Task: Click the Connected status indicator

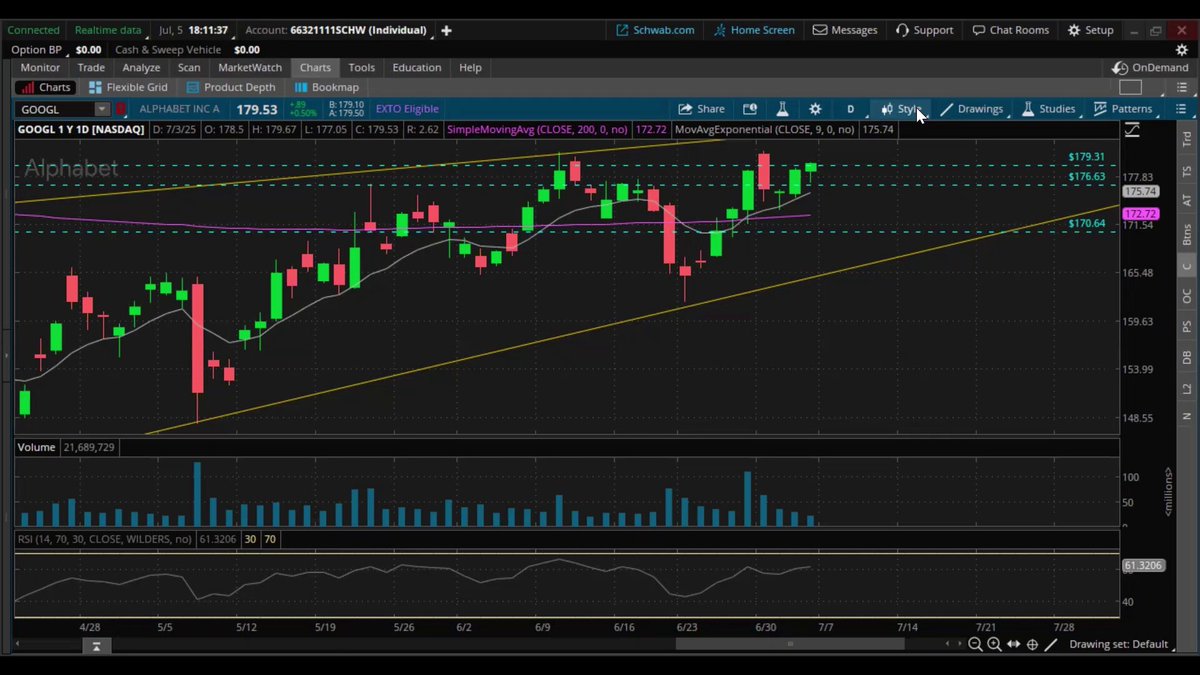Action: pyautogui.click(x=33, y=30)
